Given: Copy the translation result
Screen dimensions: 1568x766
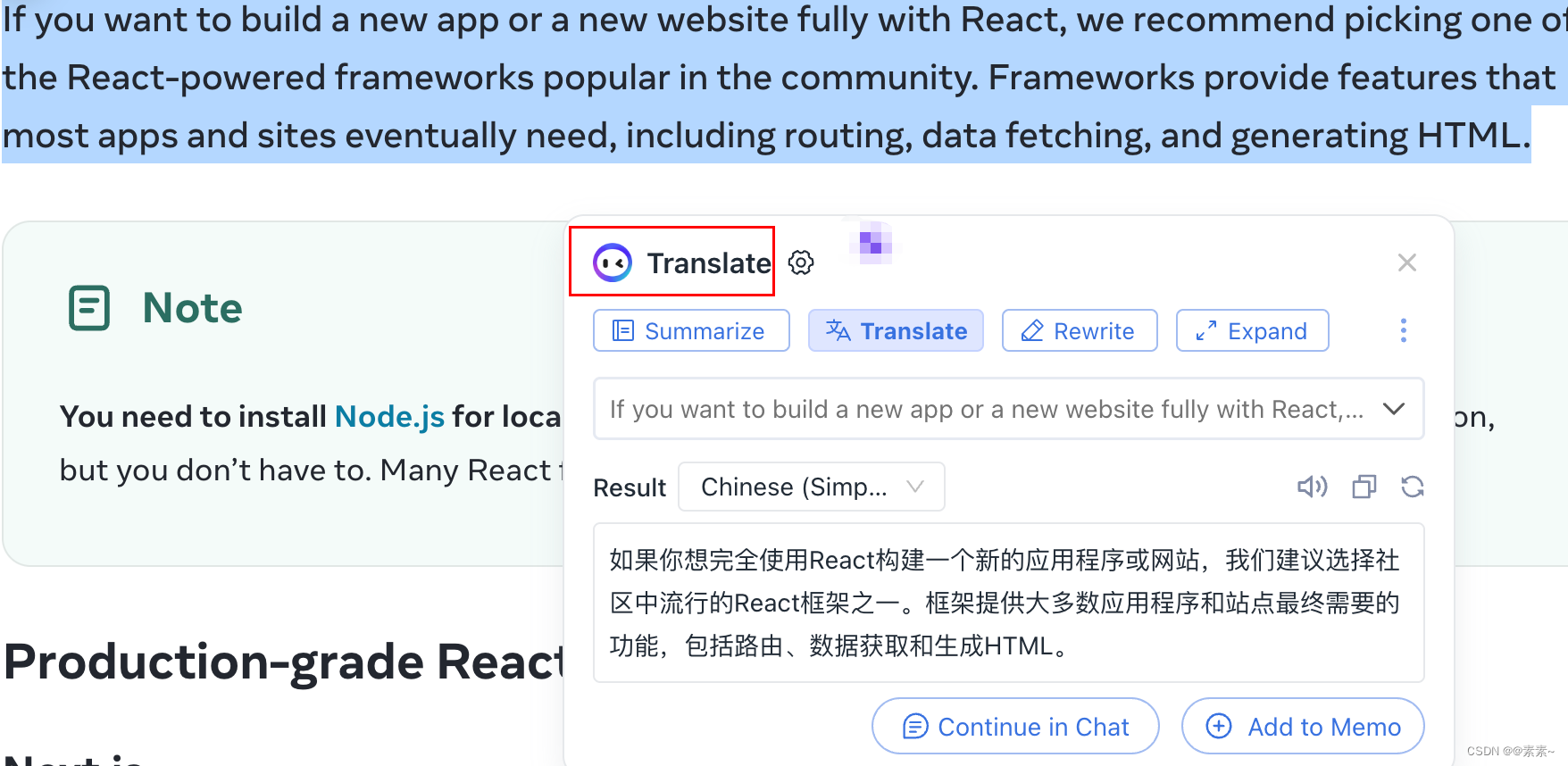Looking at the screenshot, I should pos(1364,487).
